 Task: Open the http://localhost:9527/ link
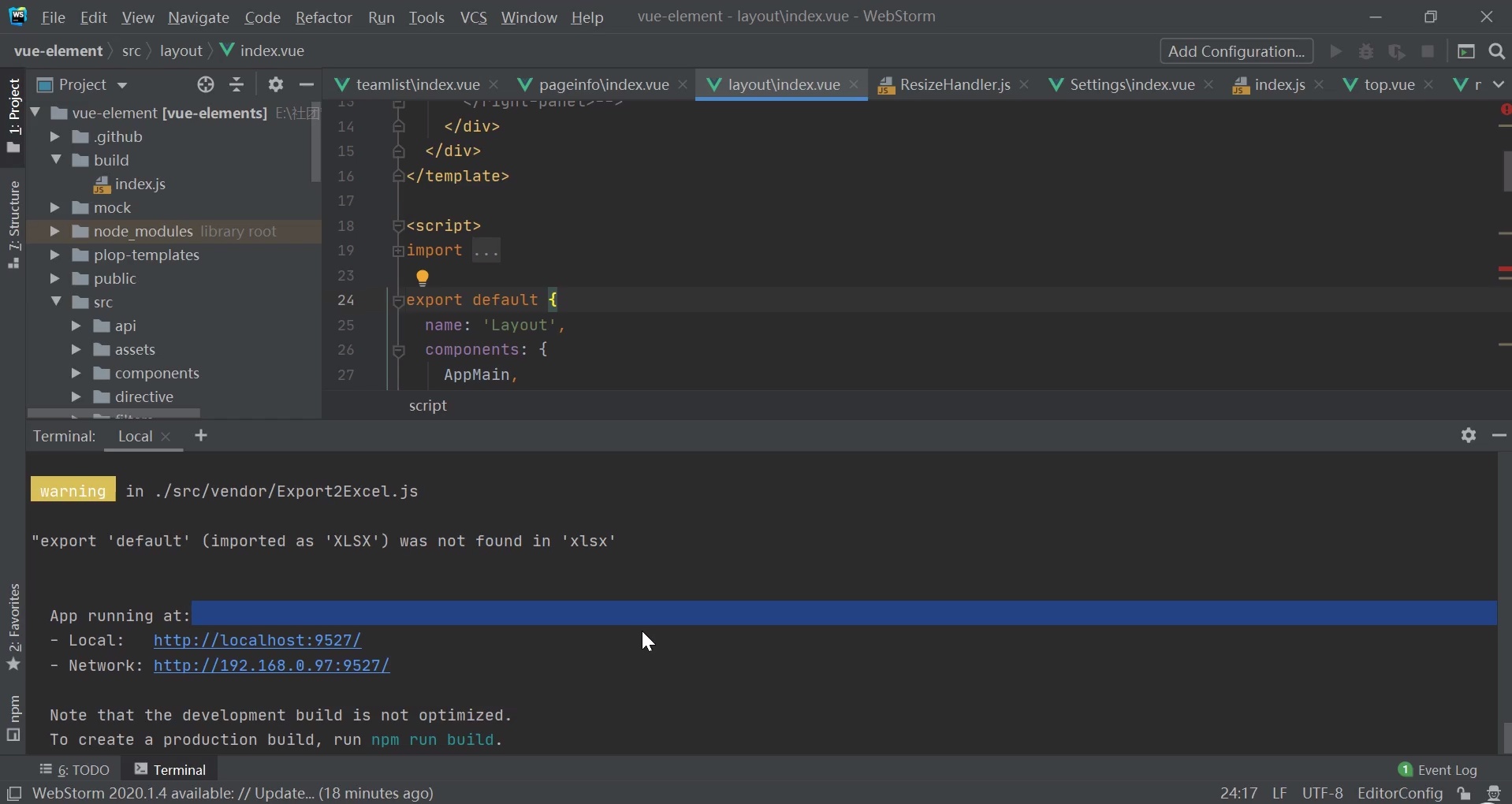[257, 640]
